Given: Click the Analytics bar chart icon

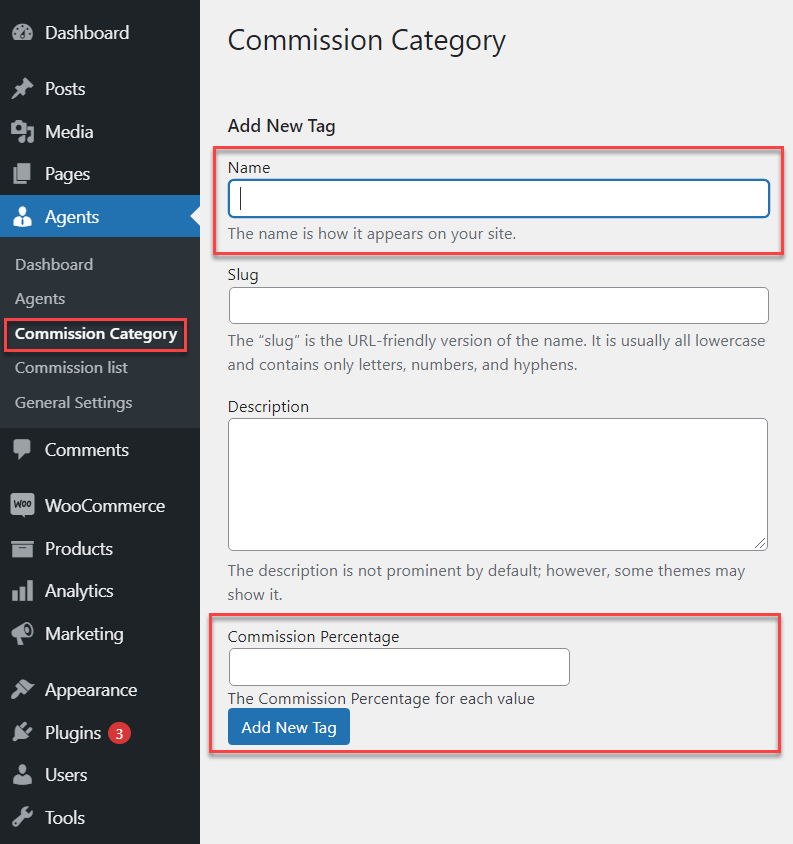Looking at the screenshot, I should pyautogui.click(x=22, y=591).
